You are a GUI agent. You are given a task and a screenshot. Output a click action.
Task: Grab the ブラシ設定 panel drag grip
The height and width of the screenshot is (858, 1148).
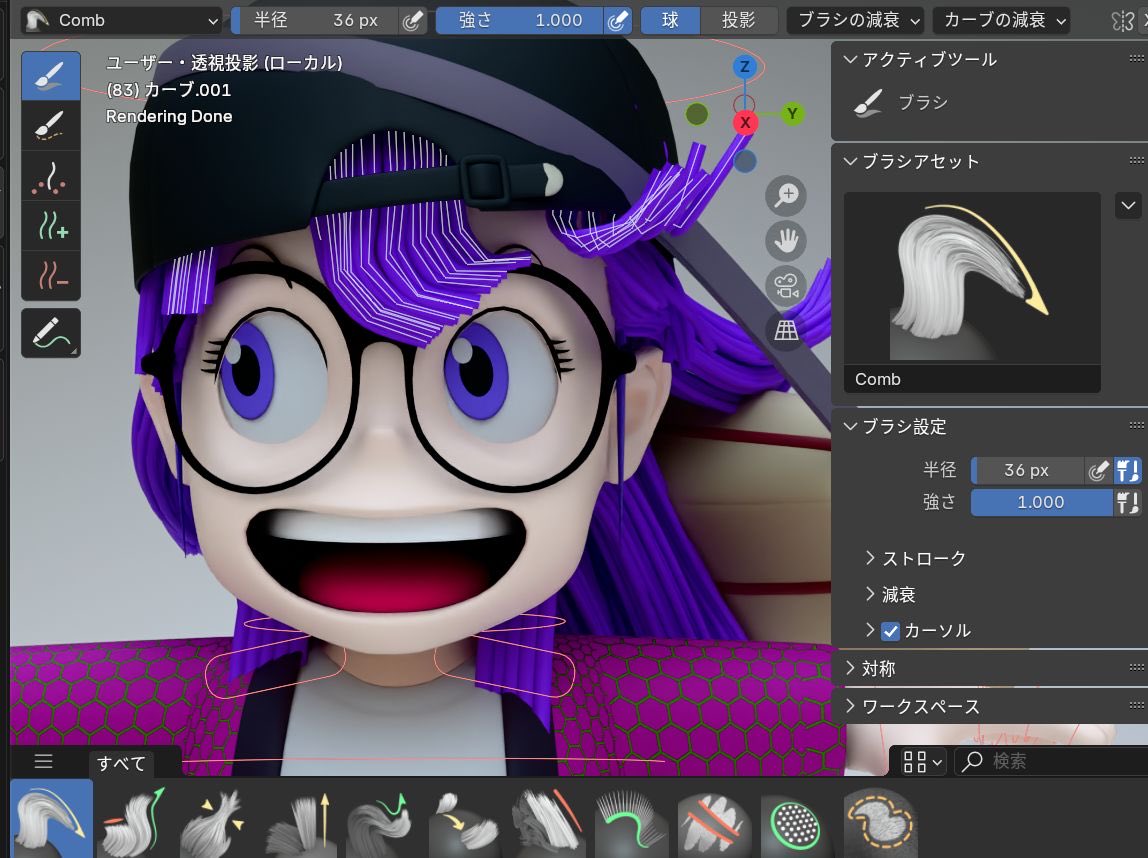click(1136, 425)
